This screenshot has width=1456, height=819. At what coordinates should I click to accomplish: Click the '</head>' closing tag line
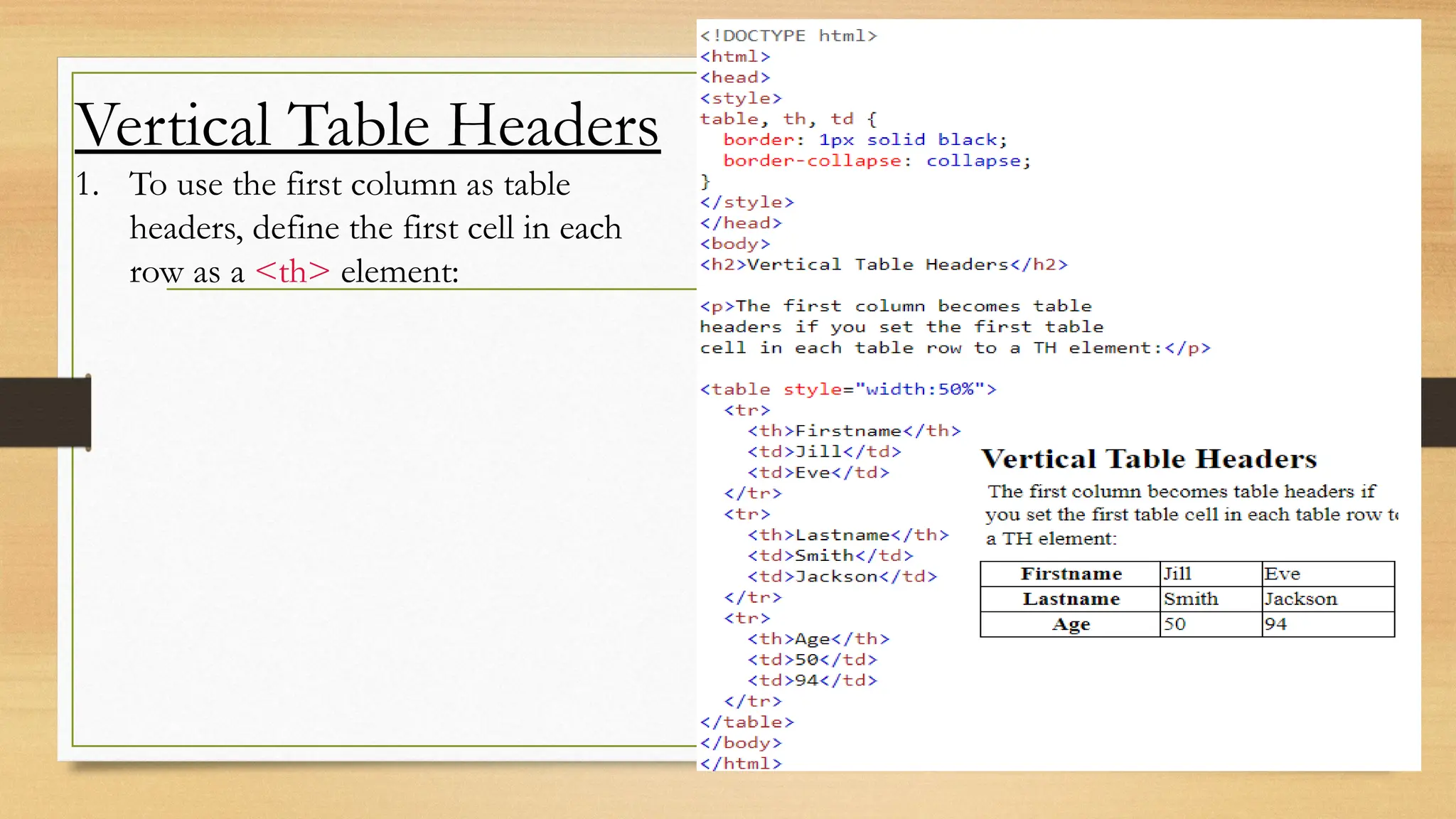click(741, 223)
